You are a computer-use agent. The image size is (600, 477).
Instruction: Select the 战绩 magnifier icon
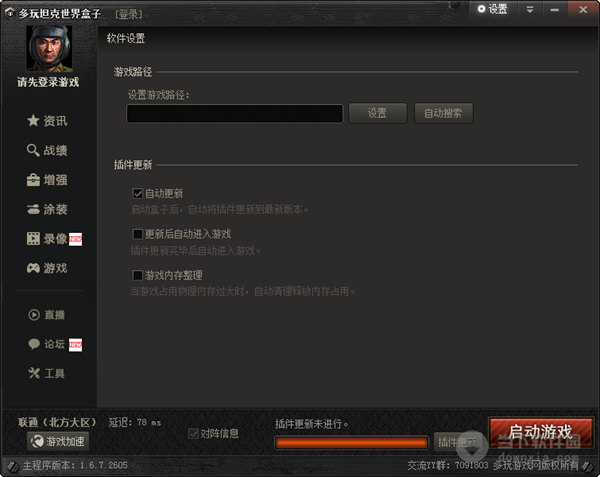click(33, 150)
